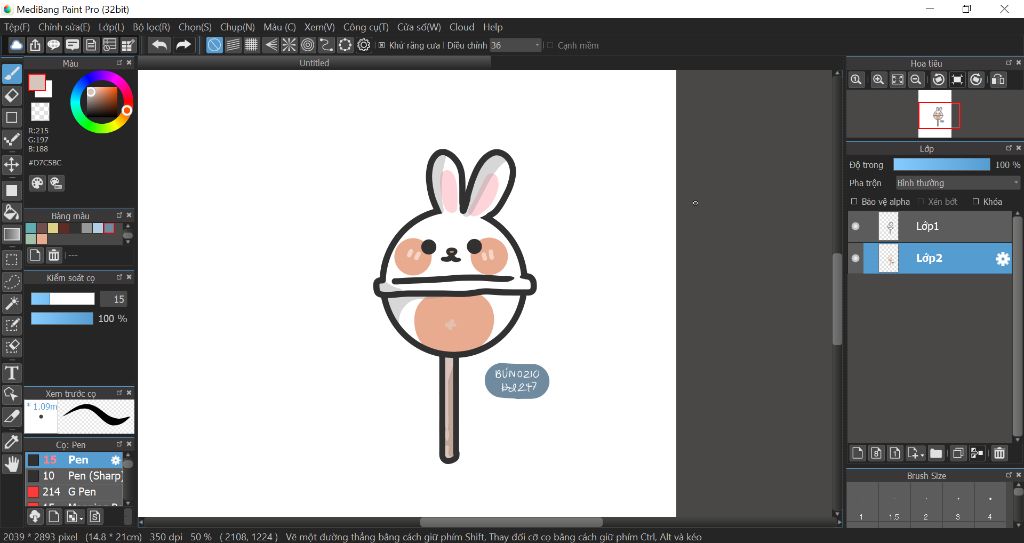Select the transparent color swatch

click(x=40, y=112)
